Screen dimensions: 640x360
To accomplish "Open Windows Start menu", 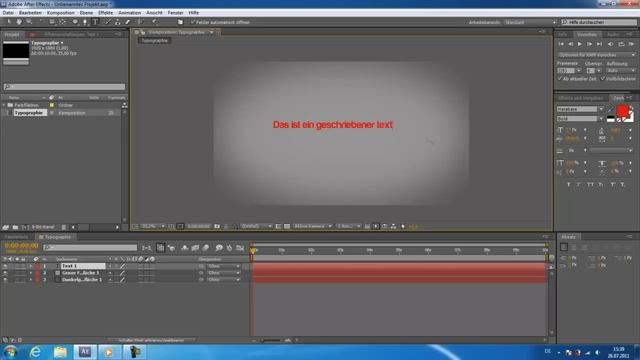I will click(10, 352).
